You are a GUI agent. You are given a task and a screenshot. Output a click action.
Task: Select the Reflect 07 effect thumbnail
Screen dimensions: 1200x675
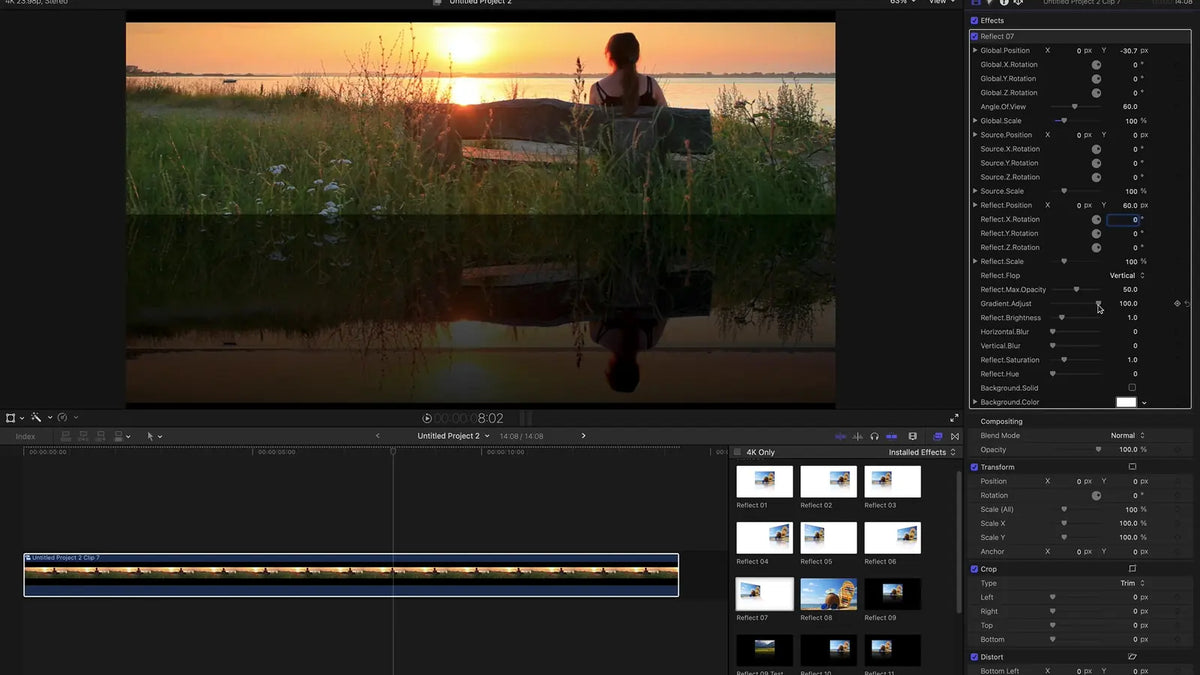[765, 594]
